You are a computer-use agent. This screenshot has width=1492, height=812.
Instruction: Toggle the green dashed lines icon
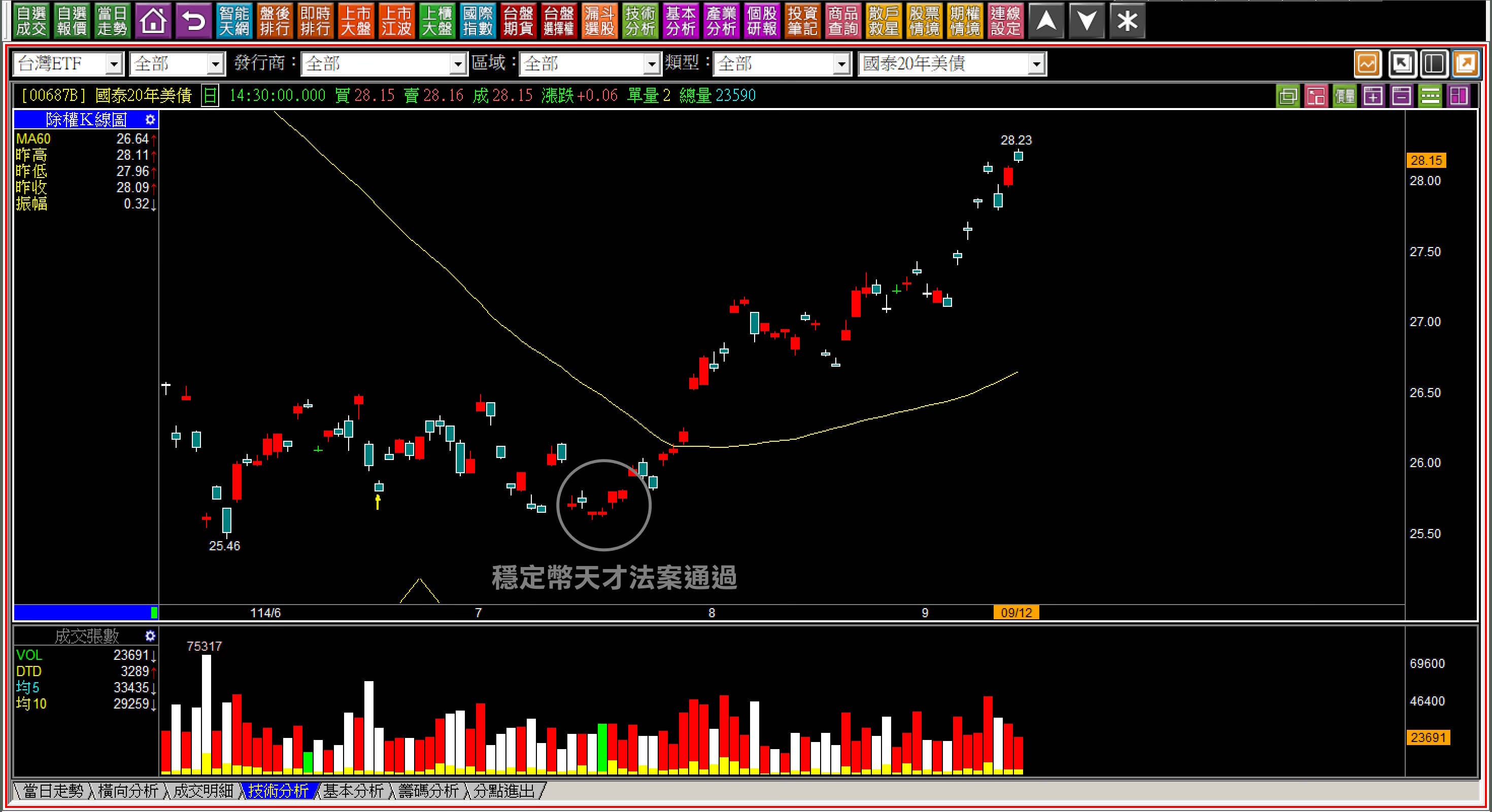click(x=1430, y=96)
